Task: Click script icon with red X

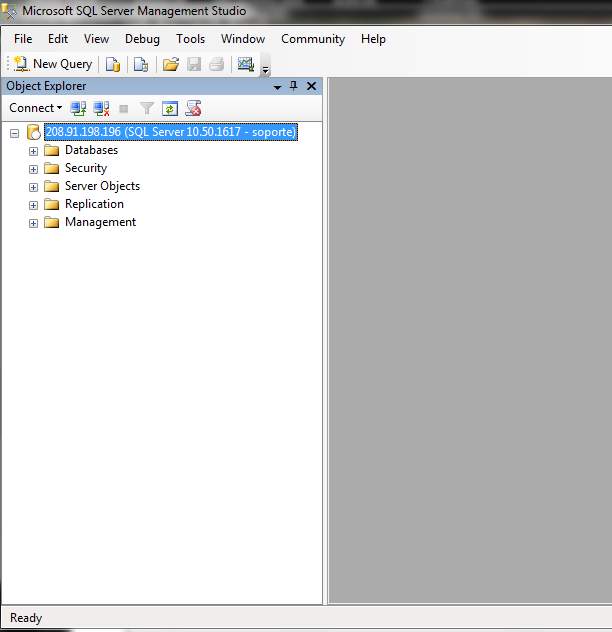Action: point(193,108)
